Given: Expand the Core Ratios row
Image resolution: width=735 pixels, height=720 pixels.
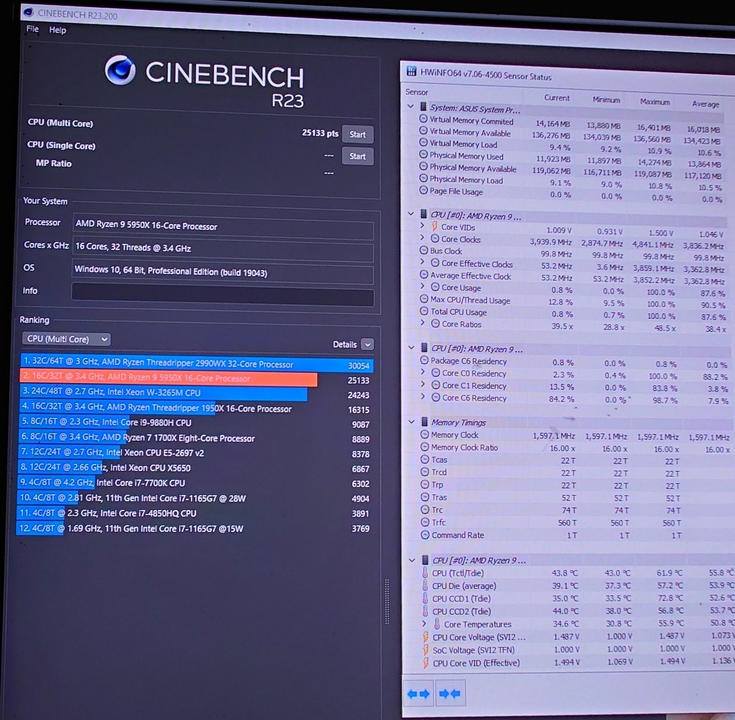Looking at the screenshot, I should click(x=423, y=322).
